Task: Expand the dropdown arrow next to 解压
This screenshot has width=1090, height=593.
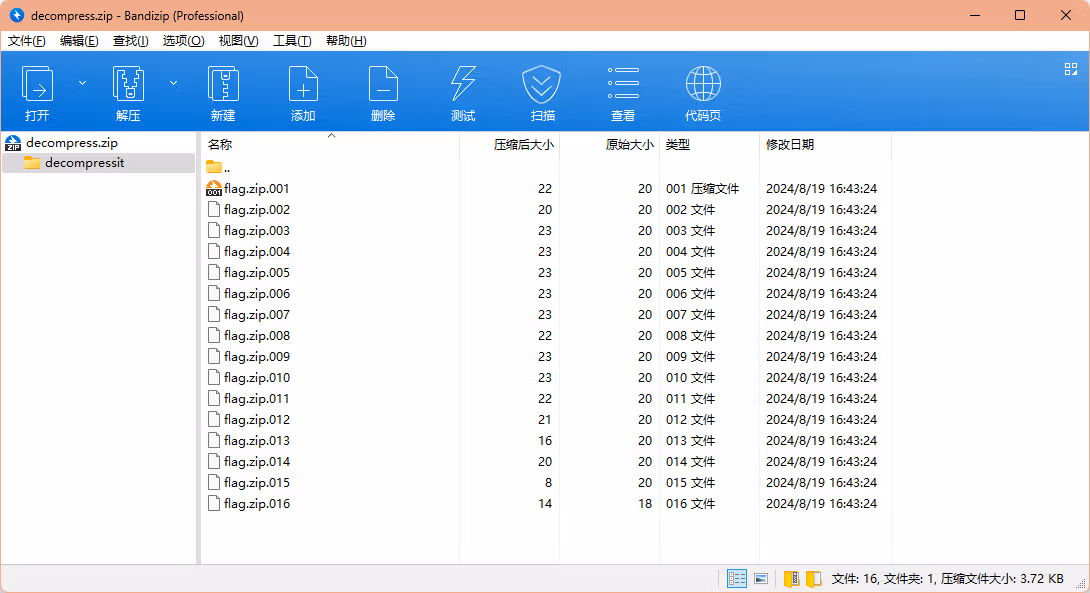Action: click(173, 83)
